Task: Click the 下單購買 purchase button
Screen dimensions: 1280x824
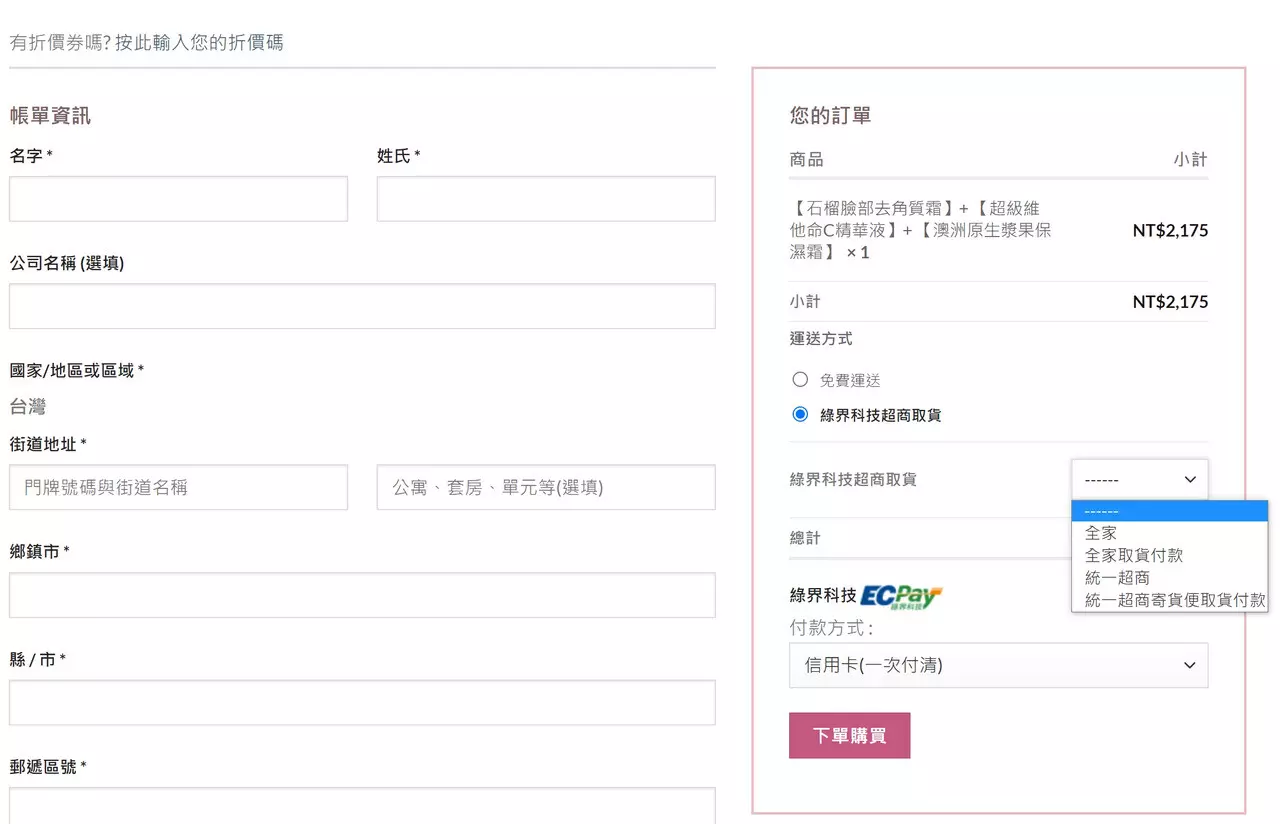Action: [849, 734]
